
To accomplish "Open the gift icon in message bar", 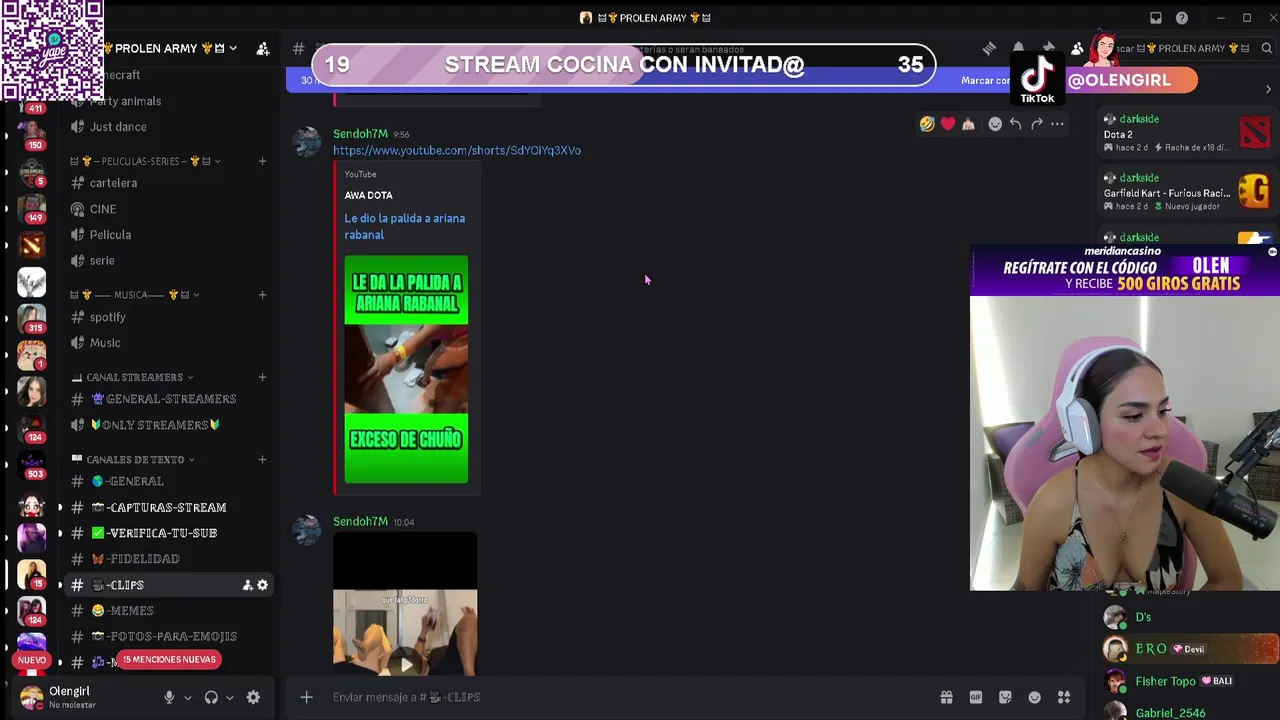I will click(x=946, y=697).
